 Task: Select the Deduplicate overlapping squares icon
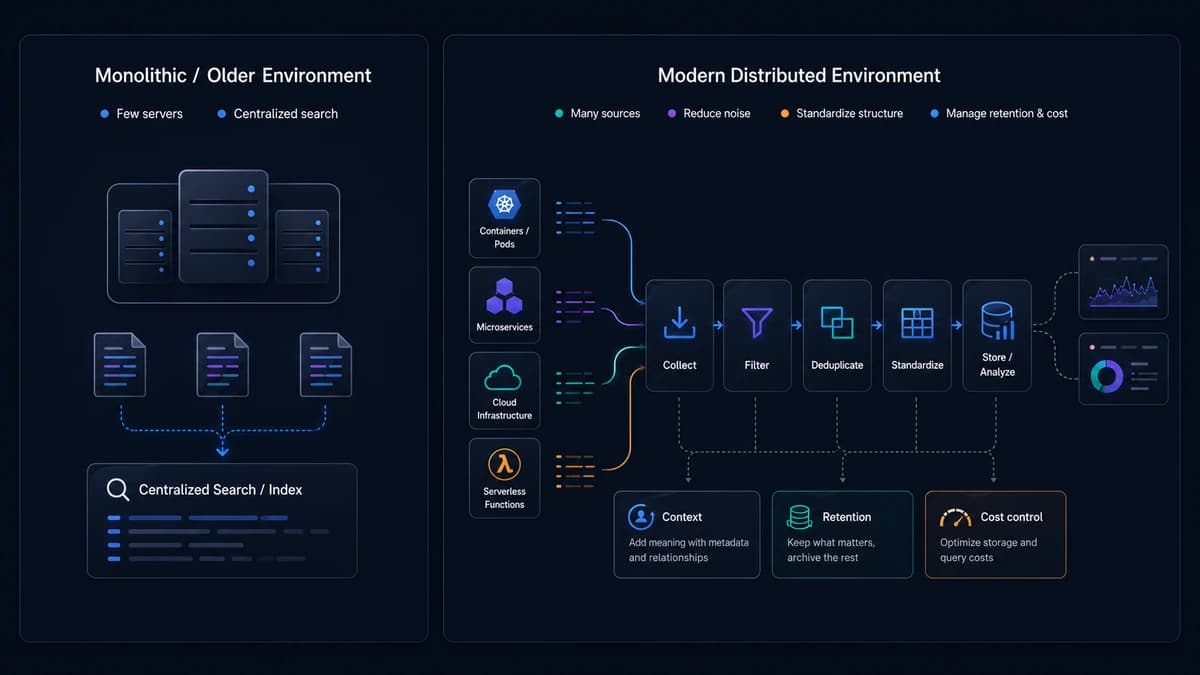pyautogui.click(x=836, y=322)
